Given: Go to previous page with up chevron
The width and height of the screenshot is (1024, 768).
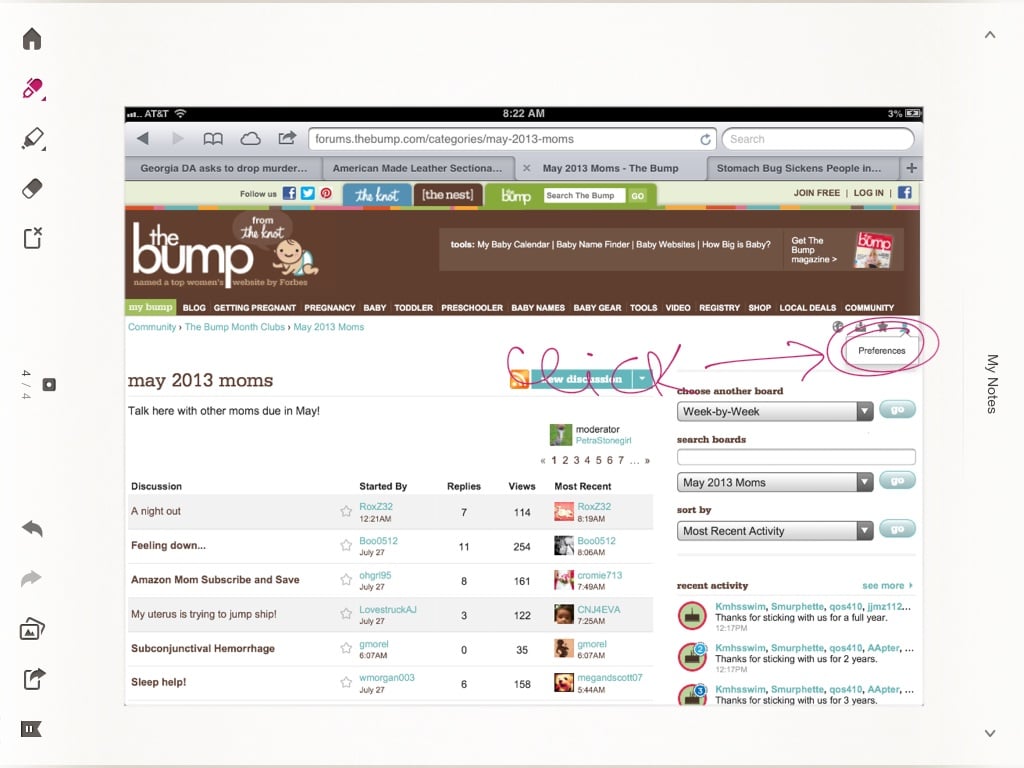Looking at the screenshot, I should 990,35.
